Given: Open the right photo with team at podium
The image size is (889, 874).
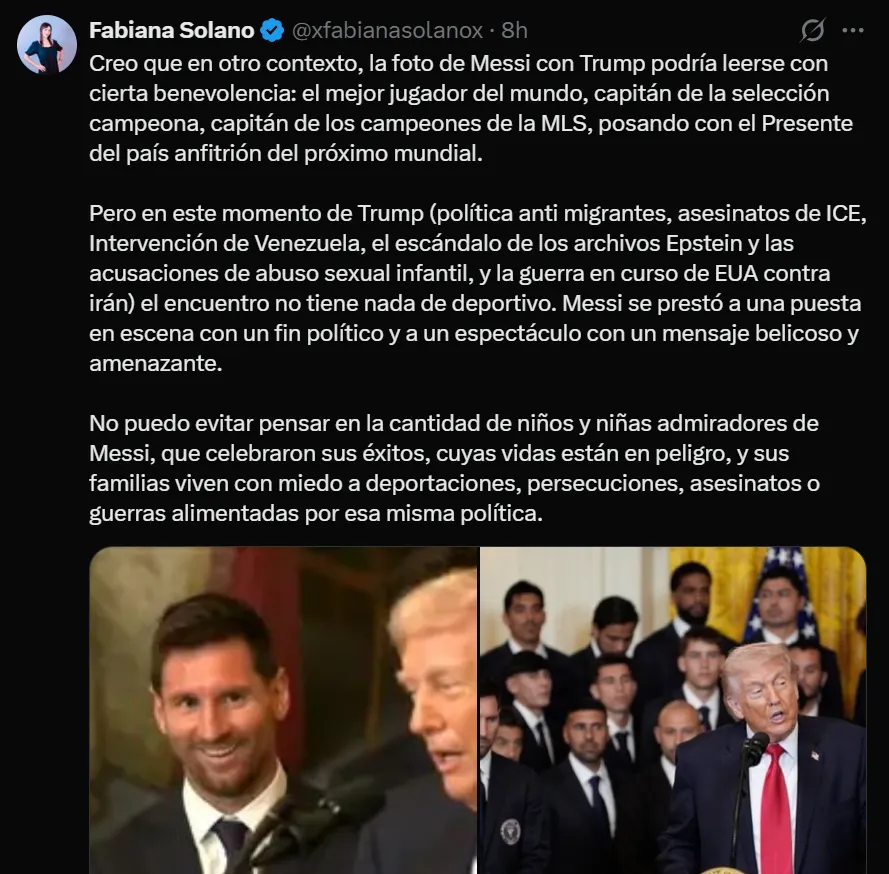Looking at the screenshot, I should click(673, 710).
